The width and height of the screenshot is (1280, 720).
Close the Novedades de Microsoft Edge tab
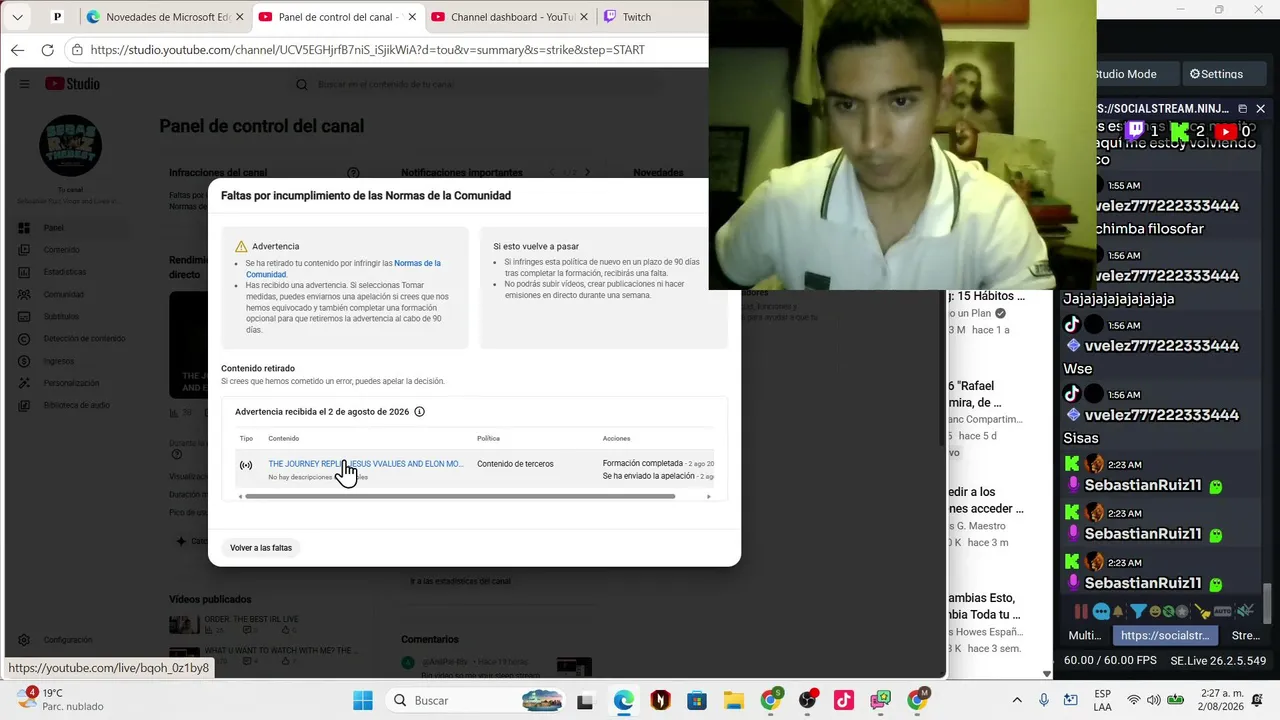click(240, 17)
